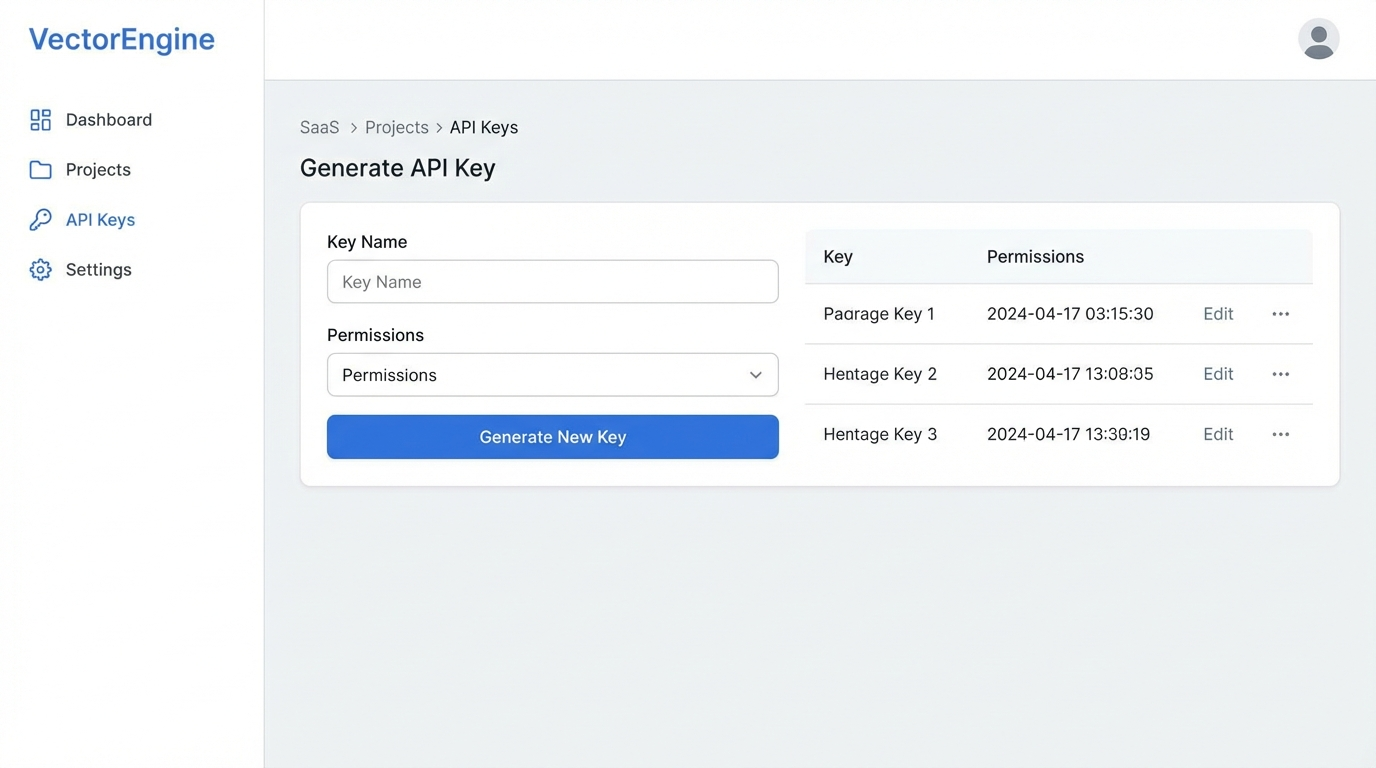Click the VectorEngine logo

click(121, 39)
